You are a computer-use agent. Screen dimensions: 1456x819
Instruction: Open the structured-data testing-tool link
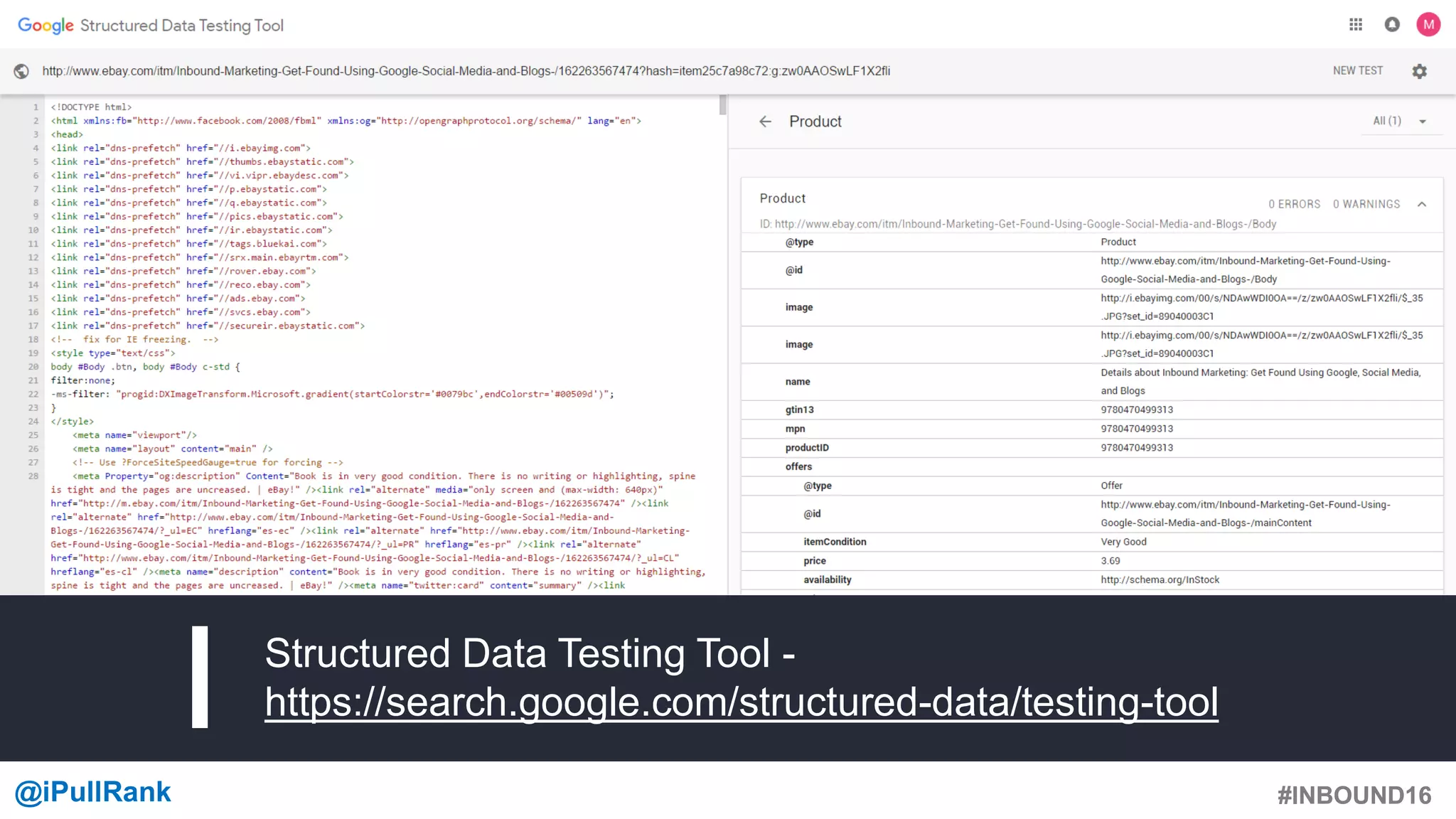742,702
